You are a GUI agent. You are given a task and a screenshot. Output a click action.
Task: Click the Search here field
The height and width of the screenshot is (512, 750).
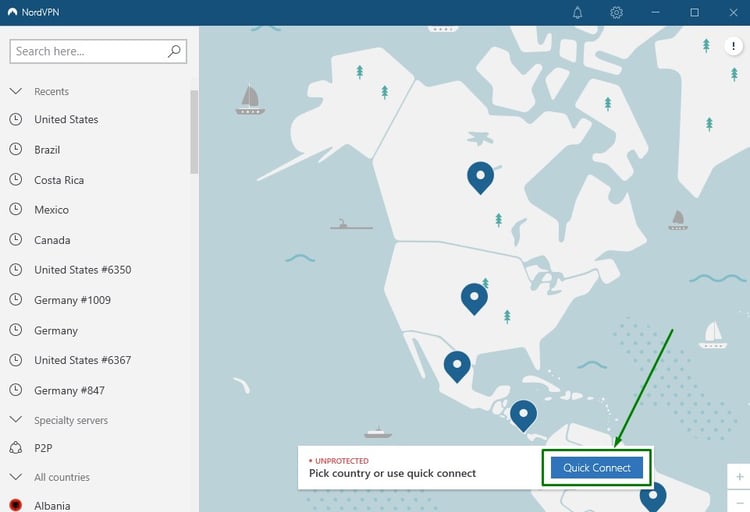tap(98, 51)
